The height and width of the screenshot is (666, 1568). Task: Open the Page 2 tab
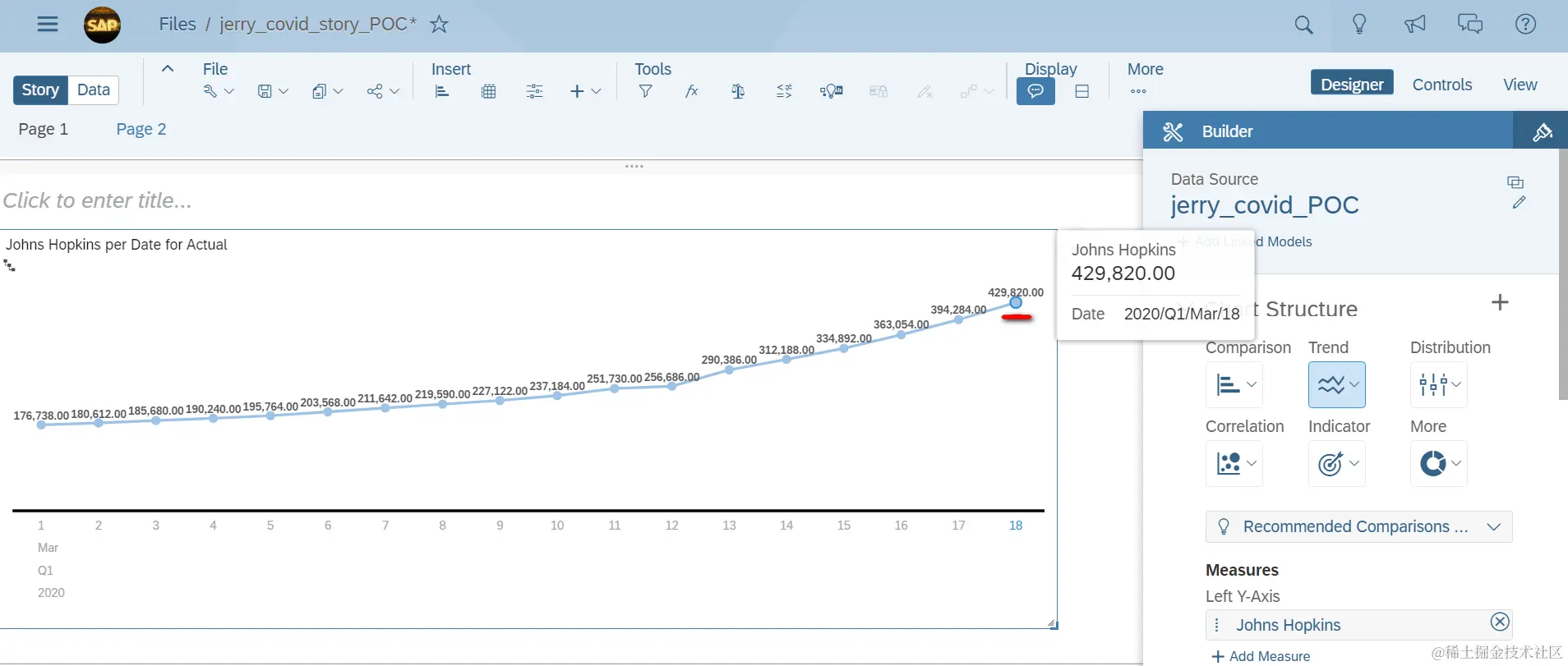click(141, 129)
